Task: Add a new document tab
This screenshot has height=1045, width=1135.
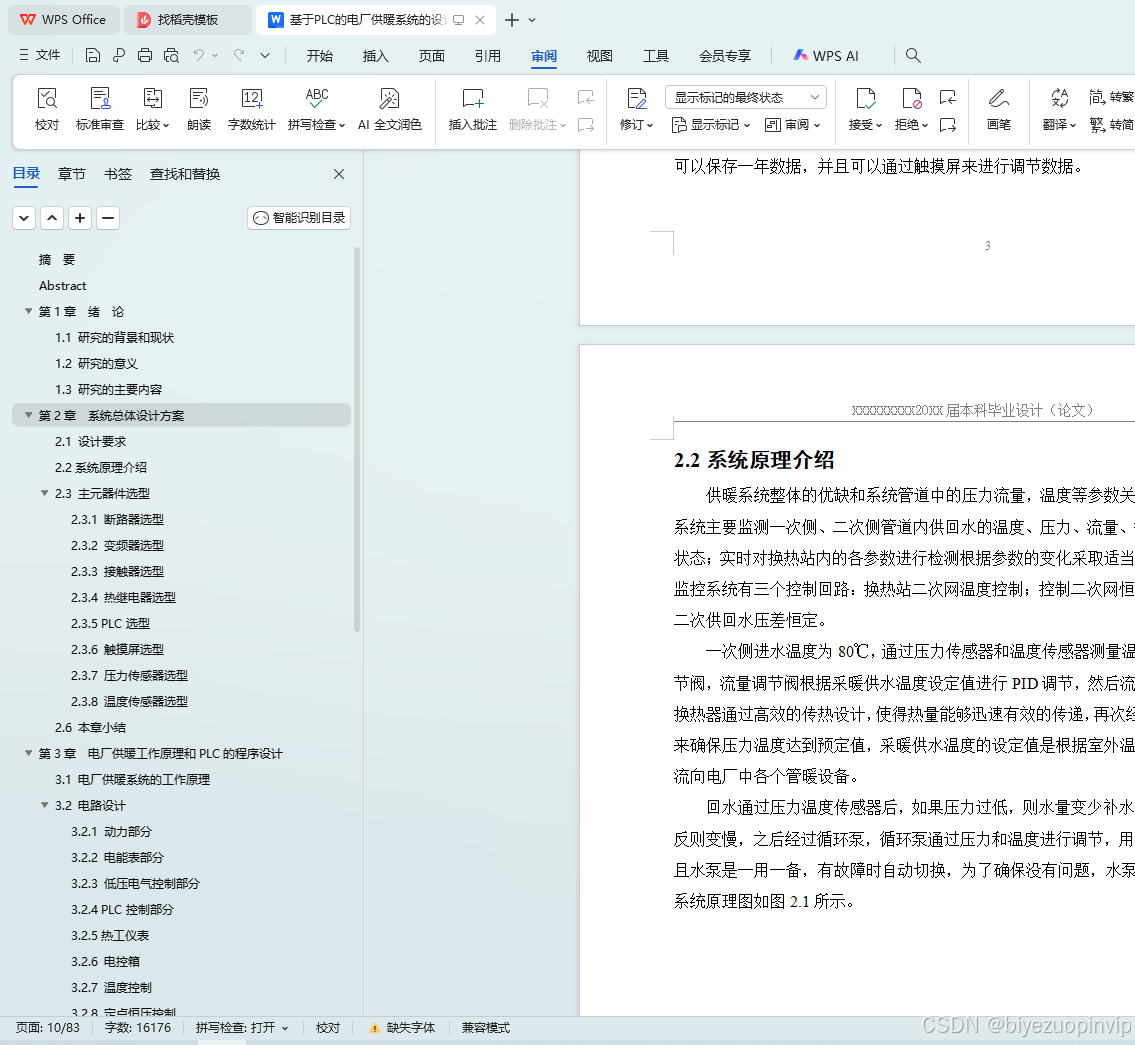Action: point(512,20)
